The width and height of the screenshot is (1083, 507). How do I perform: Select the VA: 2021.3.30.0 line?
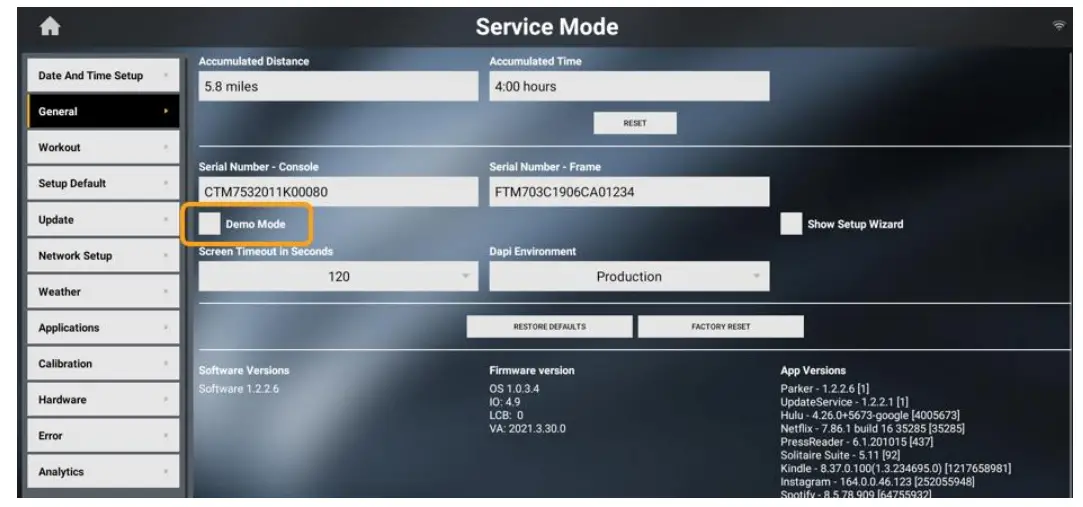pos(528,429)
